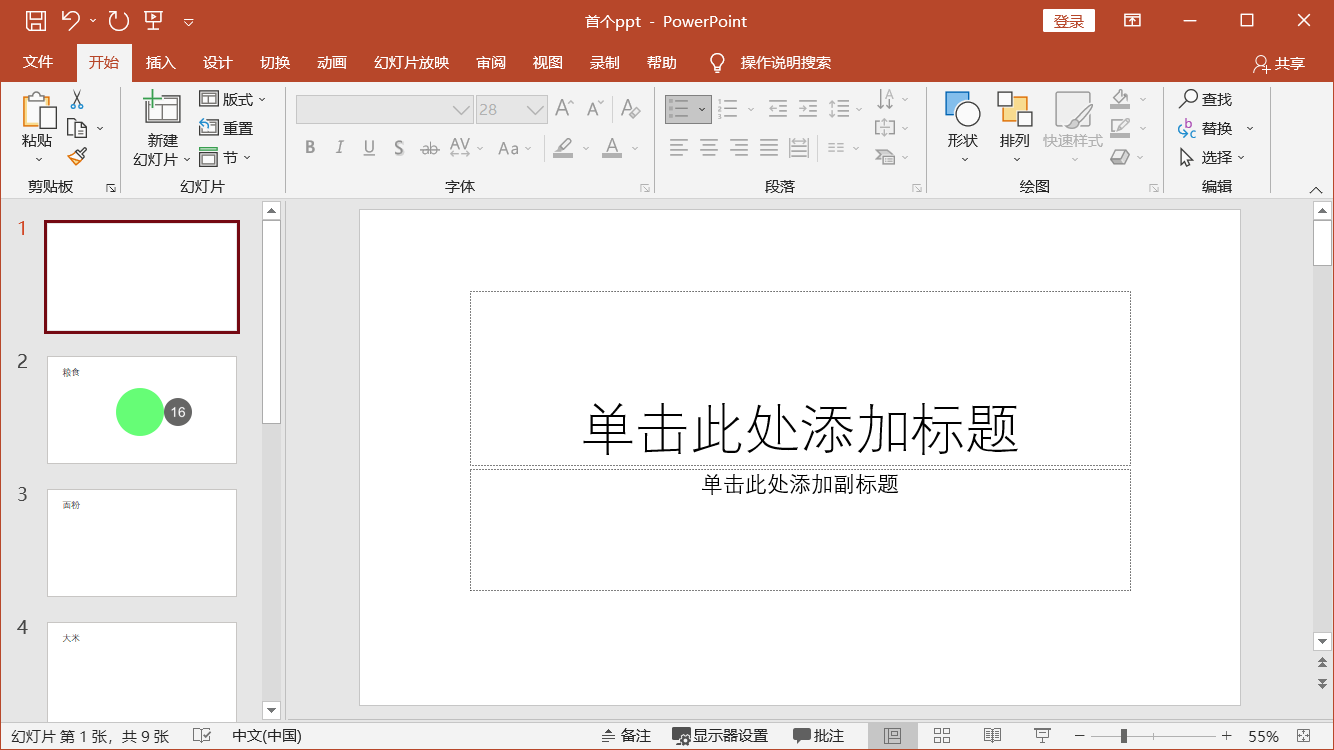The image size is (1334, 750).
Task: Select slide 3 thumbnail labeled 面粉
Action: click(142, 543)
